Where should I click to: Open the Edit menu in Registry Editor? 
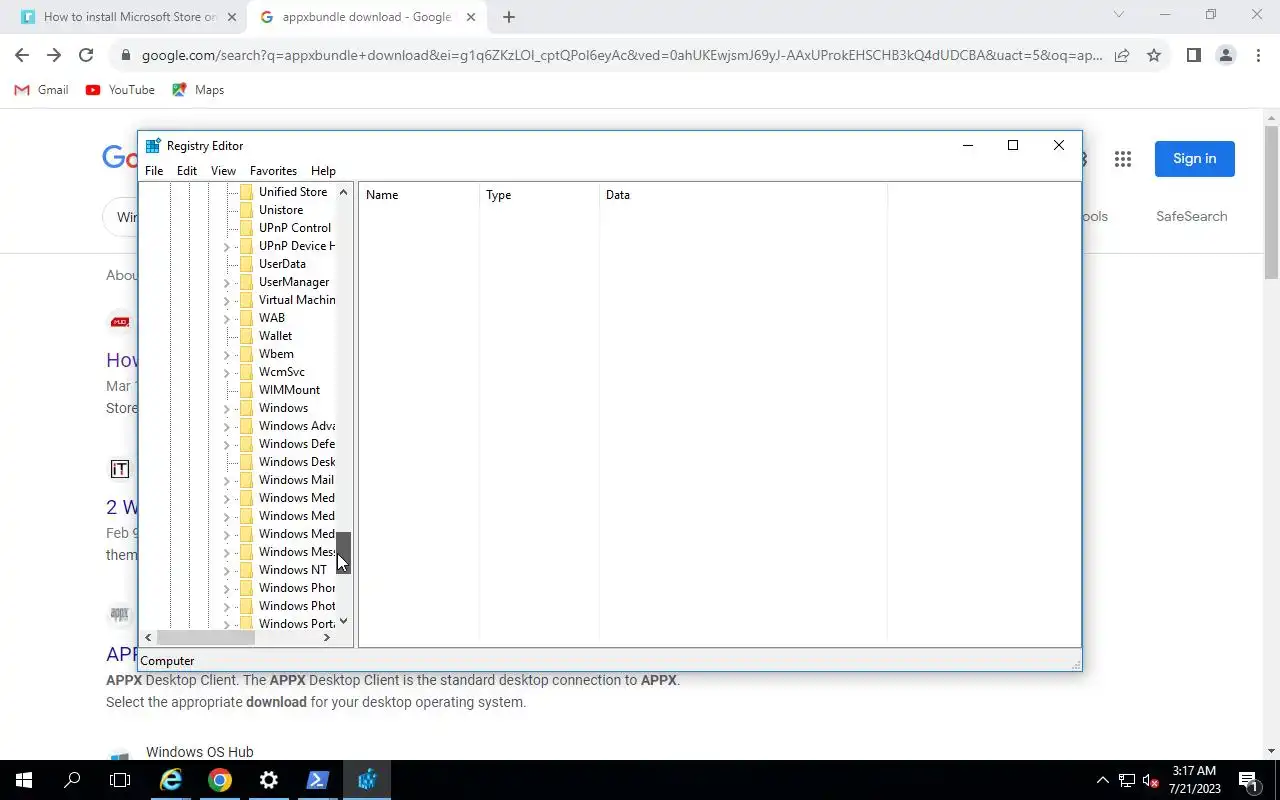(187, 171)
